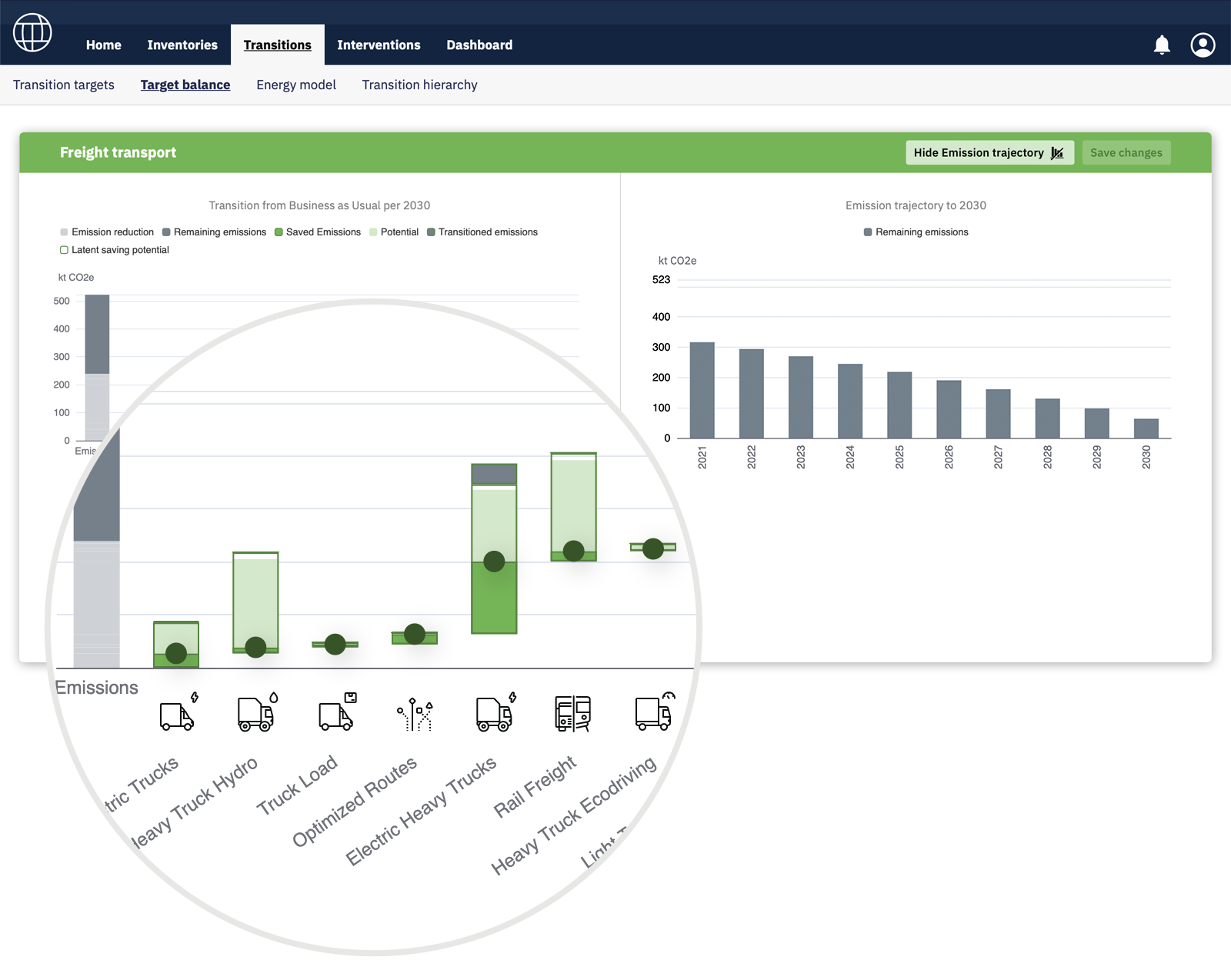Click the 2021 bar in trajectory chart
The height and width of the screenshot is (980, 1231).
click(702, 390)
